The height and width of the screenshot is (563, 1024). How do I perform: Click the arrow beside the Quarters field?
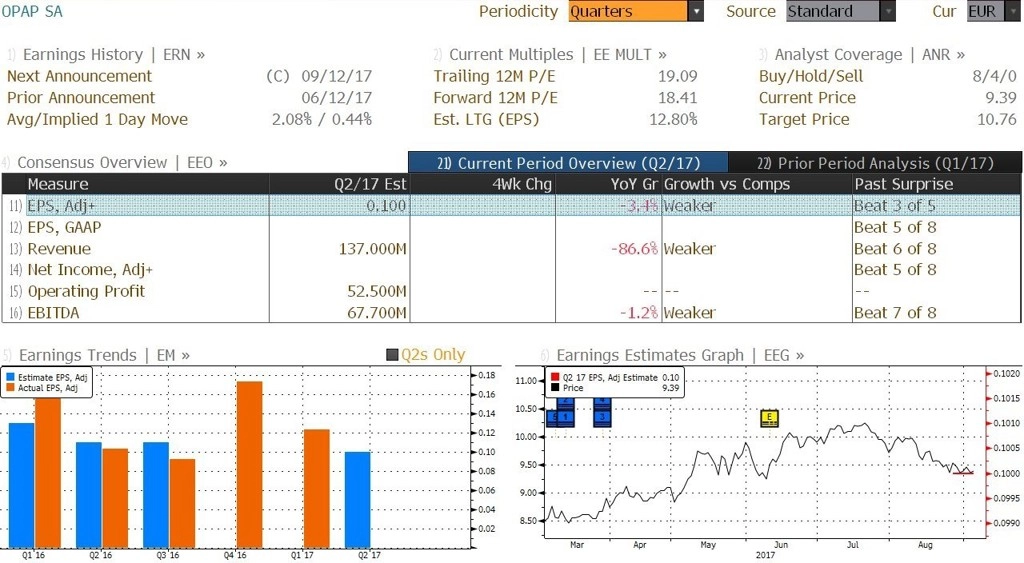pos(696,11)
